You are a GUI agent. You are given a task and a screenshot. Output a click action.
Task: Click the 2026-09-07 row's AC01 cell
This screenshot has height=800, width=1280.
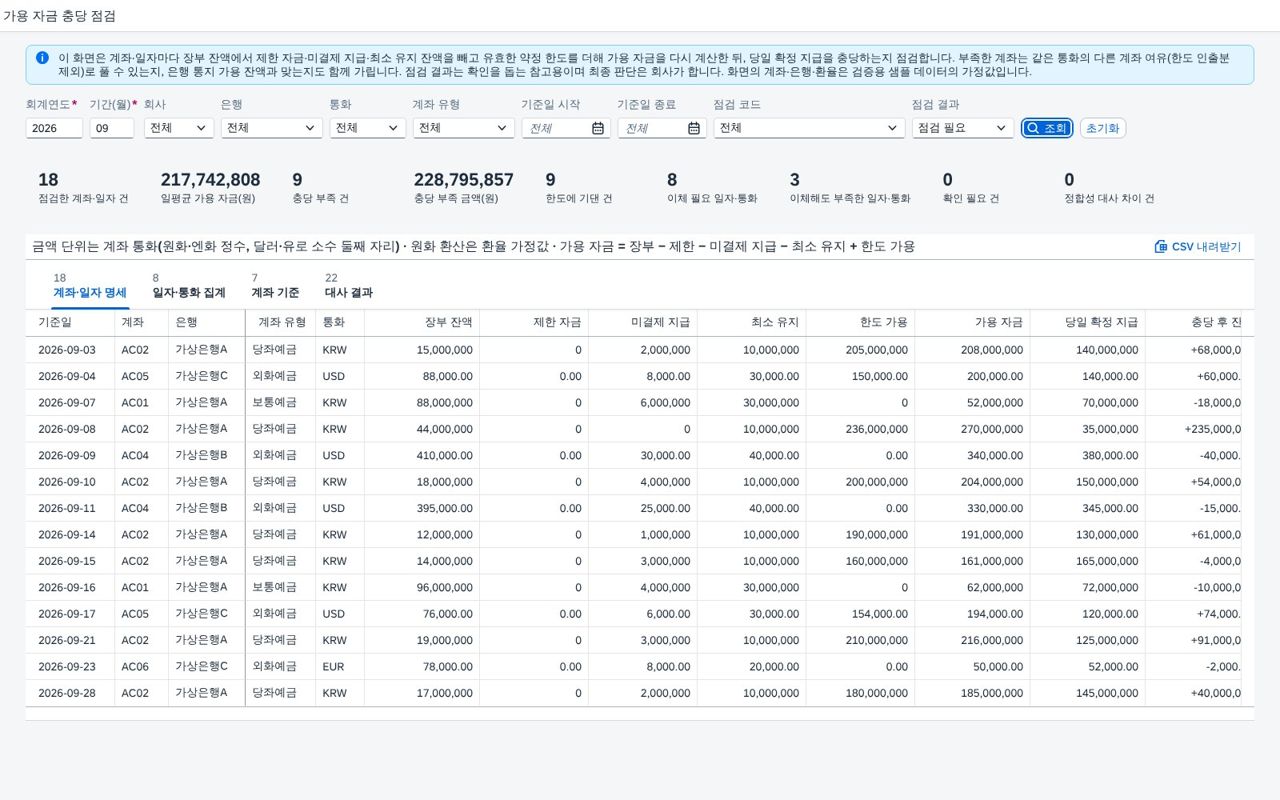tap(135, 403)
